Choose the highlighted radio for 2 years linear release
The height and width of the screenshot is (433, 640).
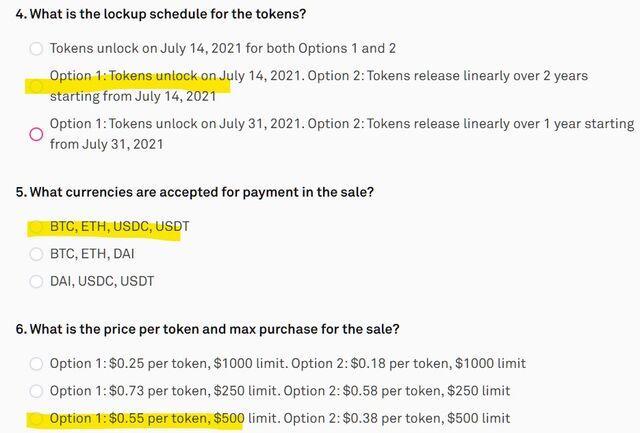36,86
